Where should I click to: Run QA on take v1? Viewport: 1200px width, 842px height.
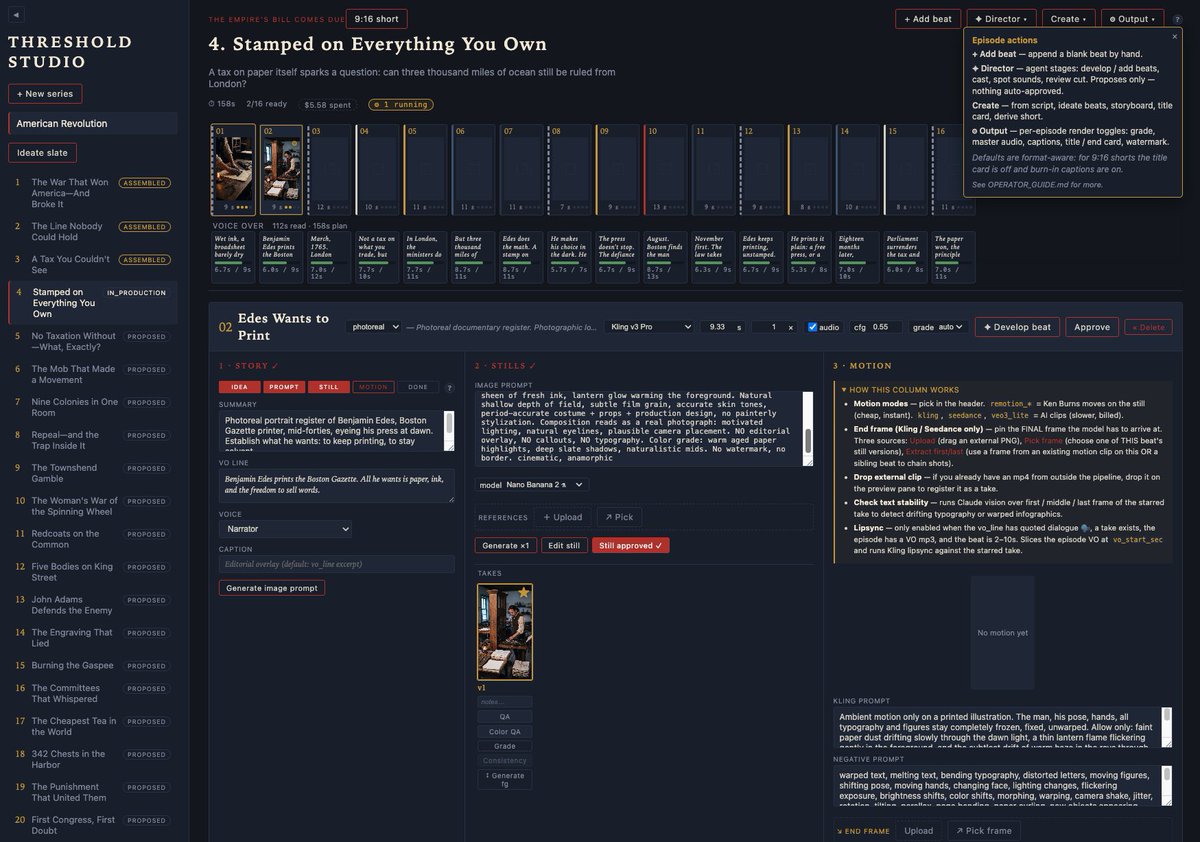(x=505, y=716)
